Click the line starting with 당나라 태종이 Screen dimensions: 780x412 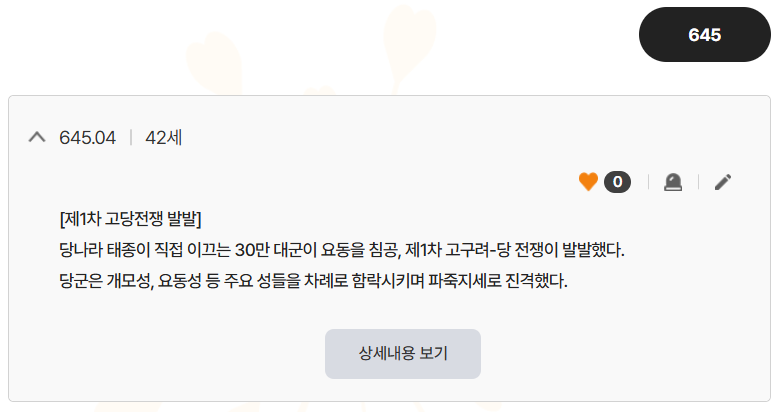tap(348, 249)
